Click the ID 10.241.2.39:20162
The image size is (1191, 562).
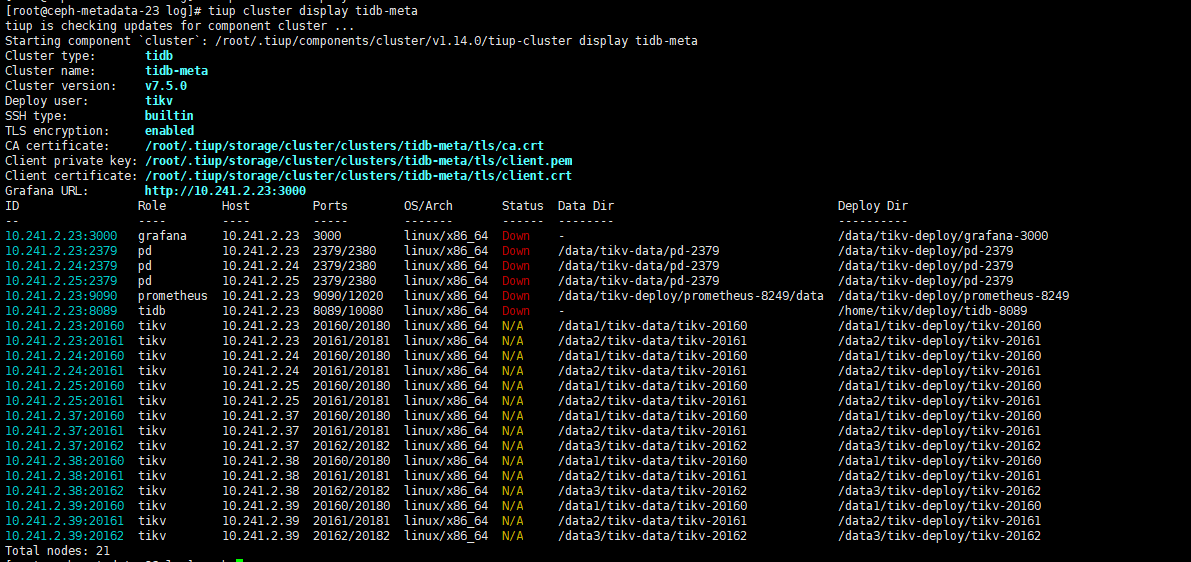65,535
